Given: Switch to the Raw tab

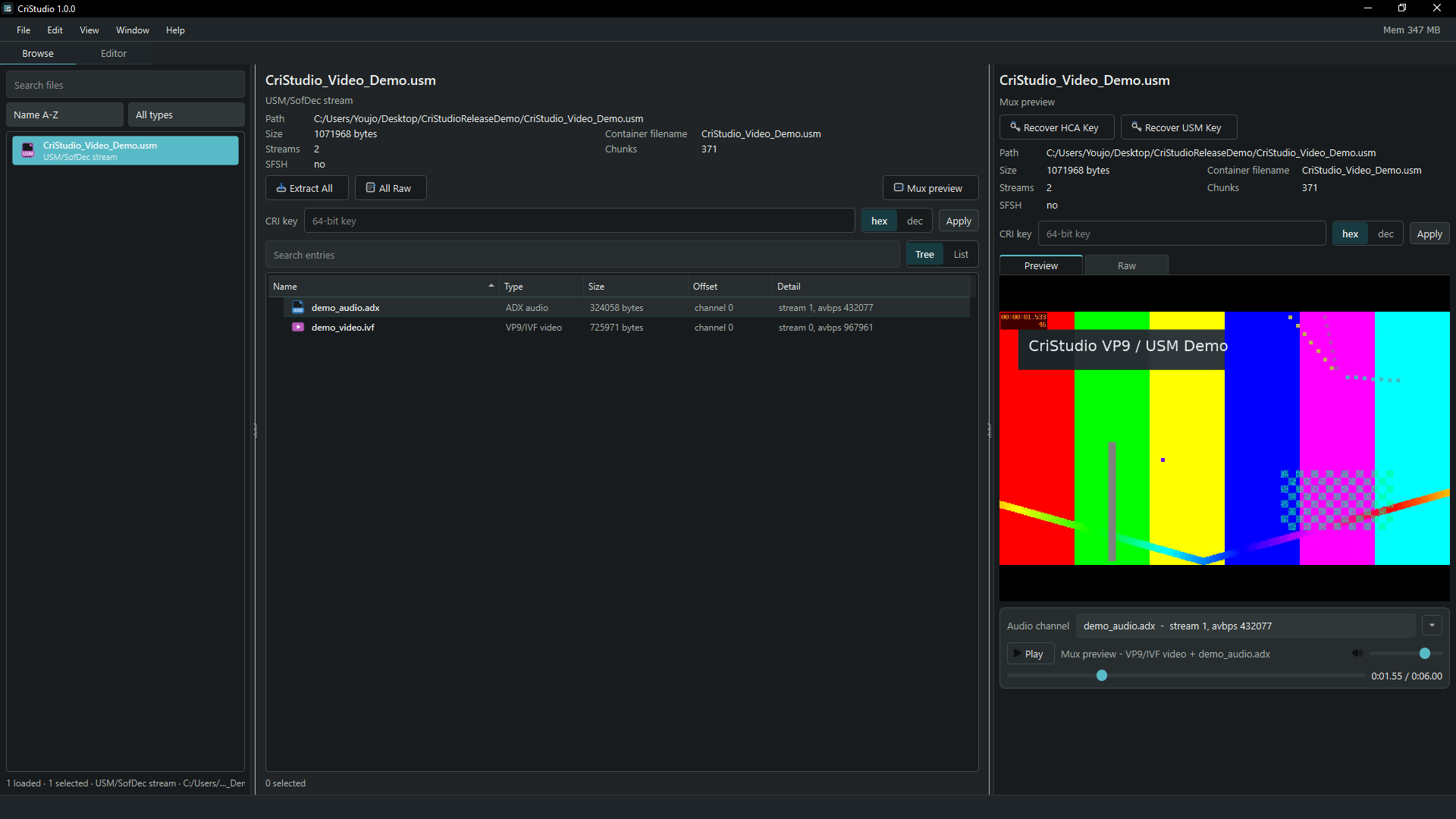Looking at the screenshot, I should pos(1126,265).
